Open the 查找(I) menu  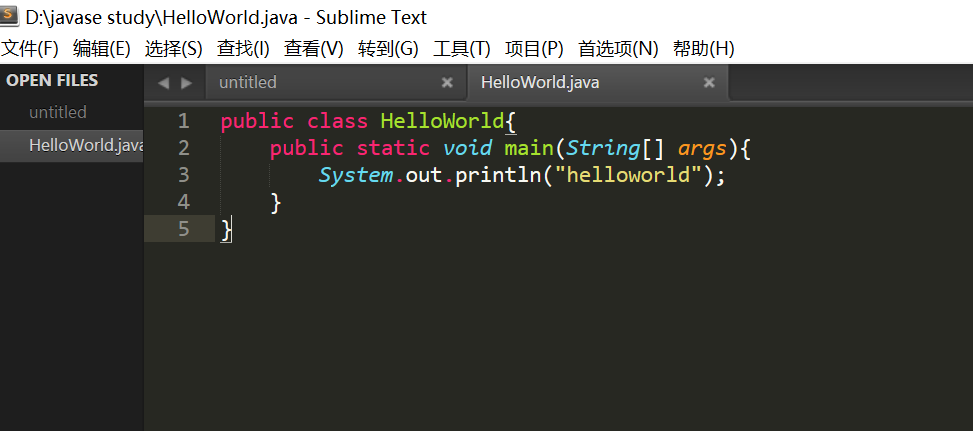[243, 49]
